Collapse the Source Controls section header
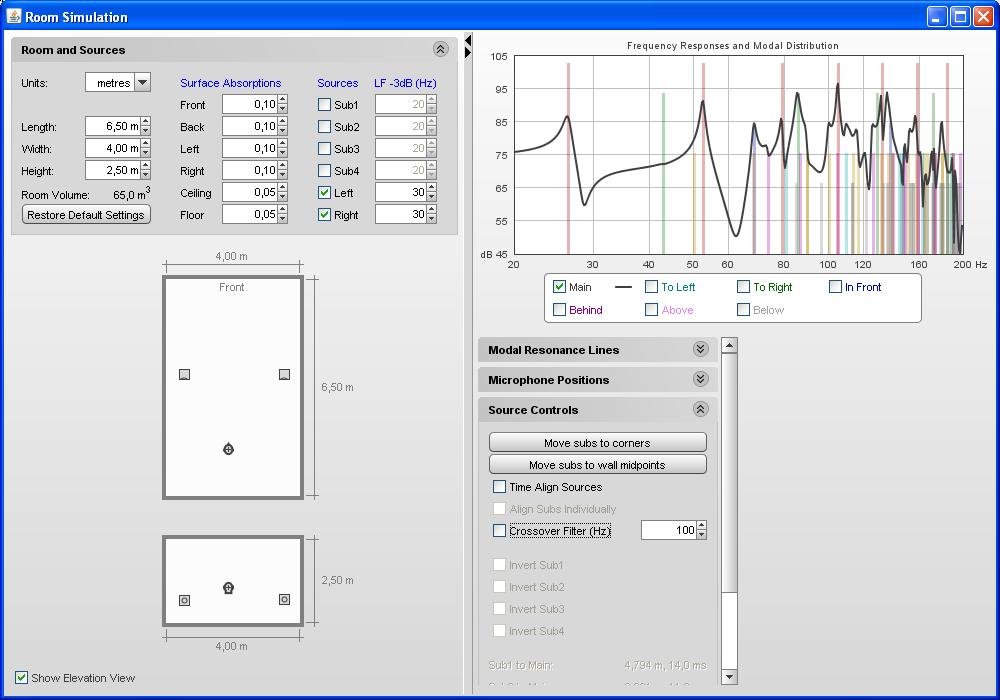Viewport: 1000px width, 700px height. (700, 410)
